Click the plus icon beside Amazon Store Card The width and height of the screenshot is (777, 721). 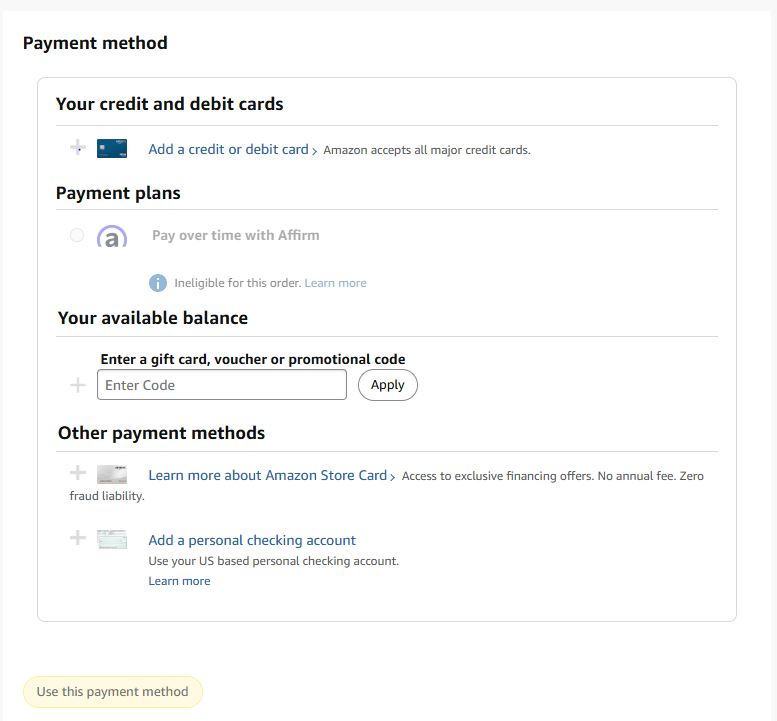(x=78, y=473)
